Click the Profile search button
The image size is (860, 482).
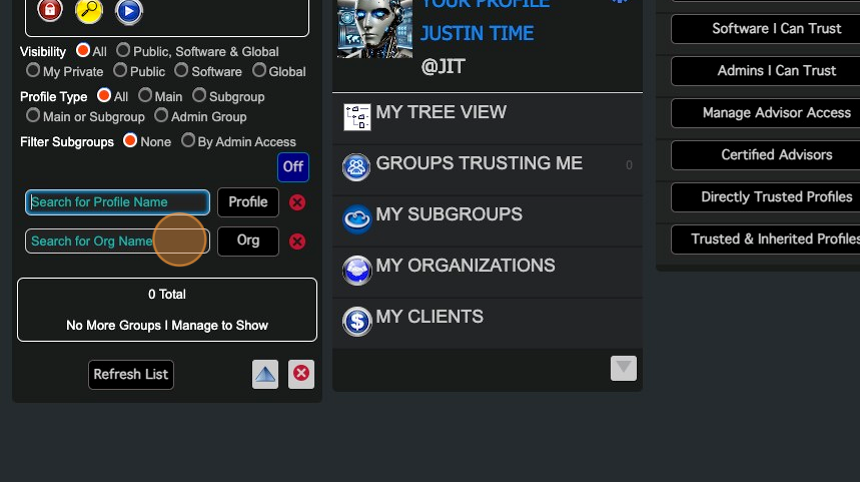pos(248,202)
